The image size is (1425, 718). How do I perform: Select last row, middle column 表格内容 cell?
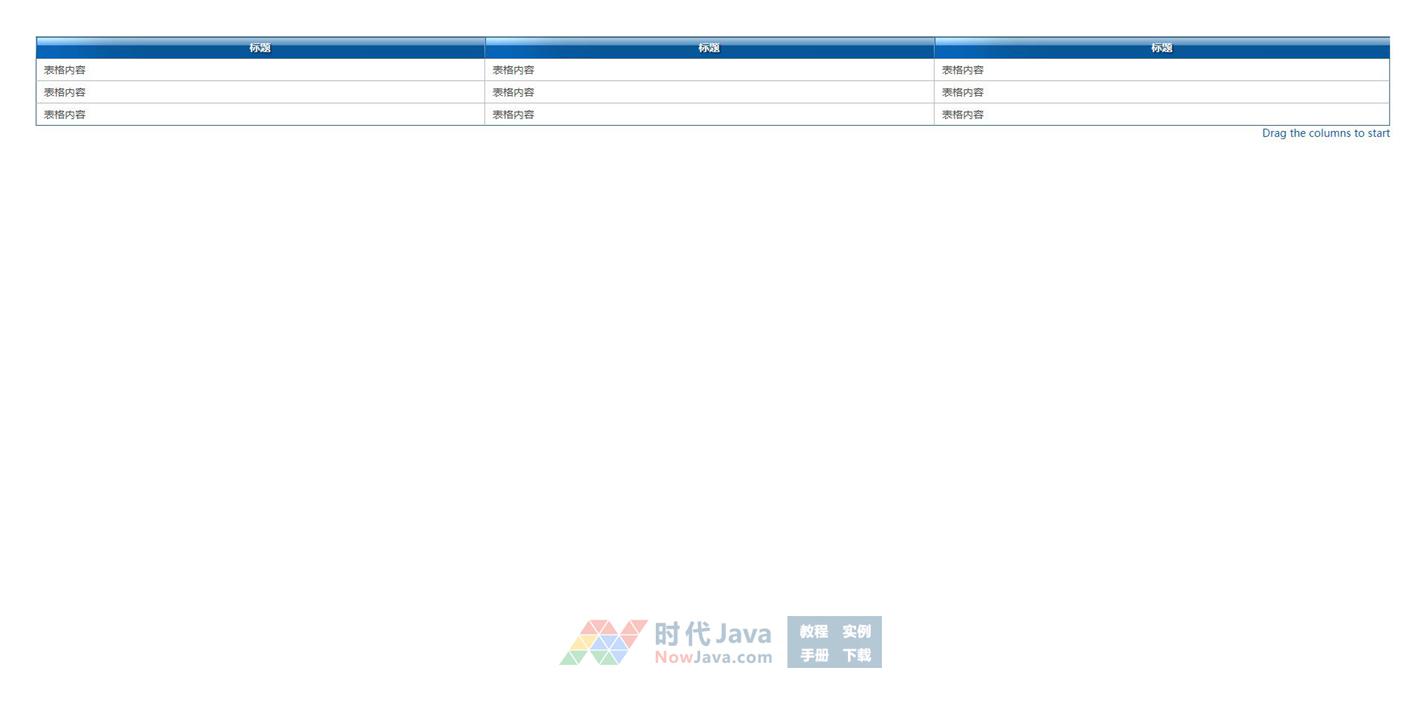[514, 114]
